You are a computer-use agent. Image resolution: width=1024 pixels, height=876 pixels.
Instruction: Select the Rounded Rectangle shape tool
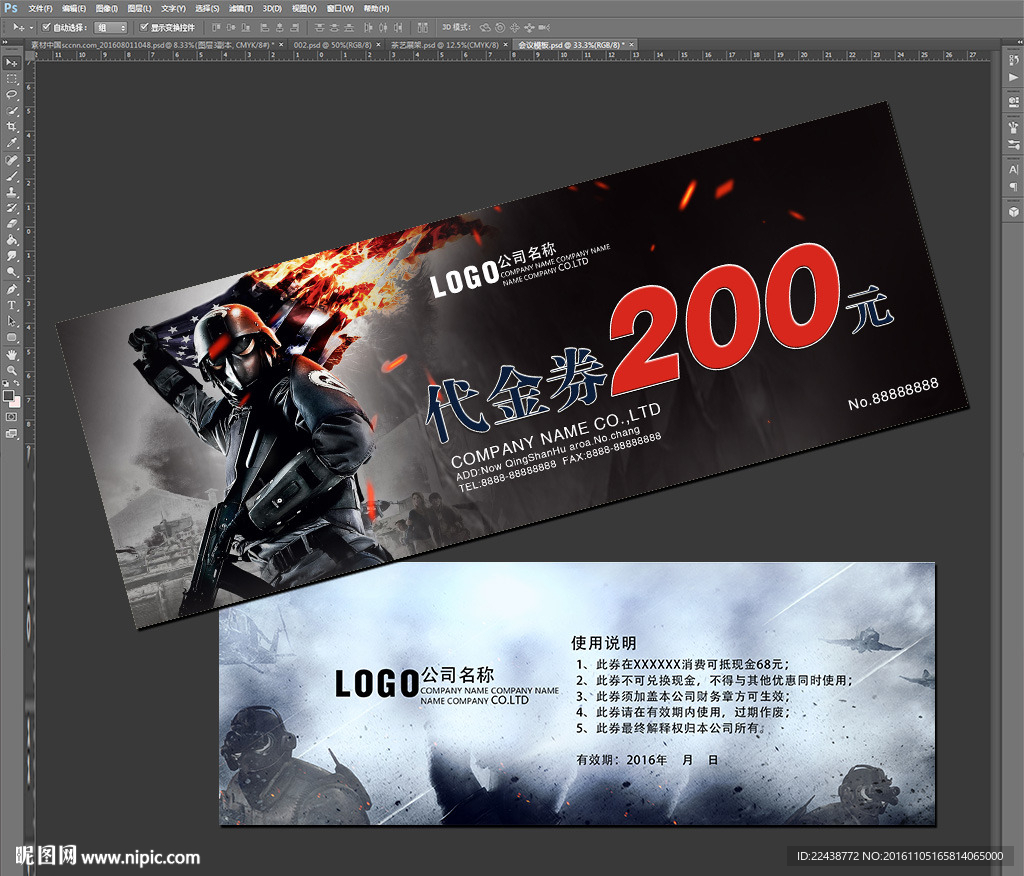12,337
